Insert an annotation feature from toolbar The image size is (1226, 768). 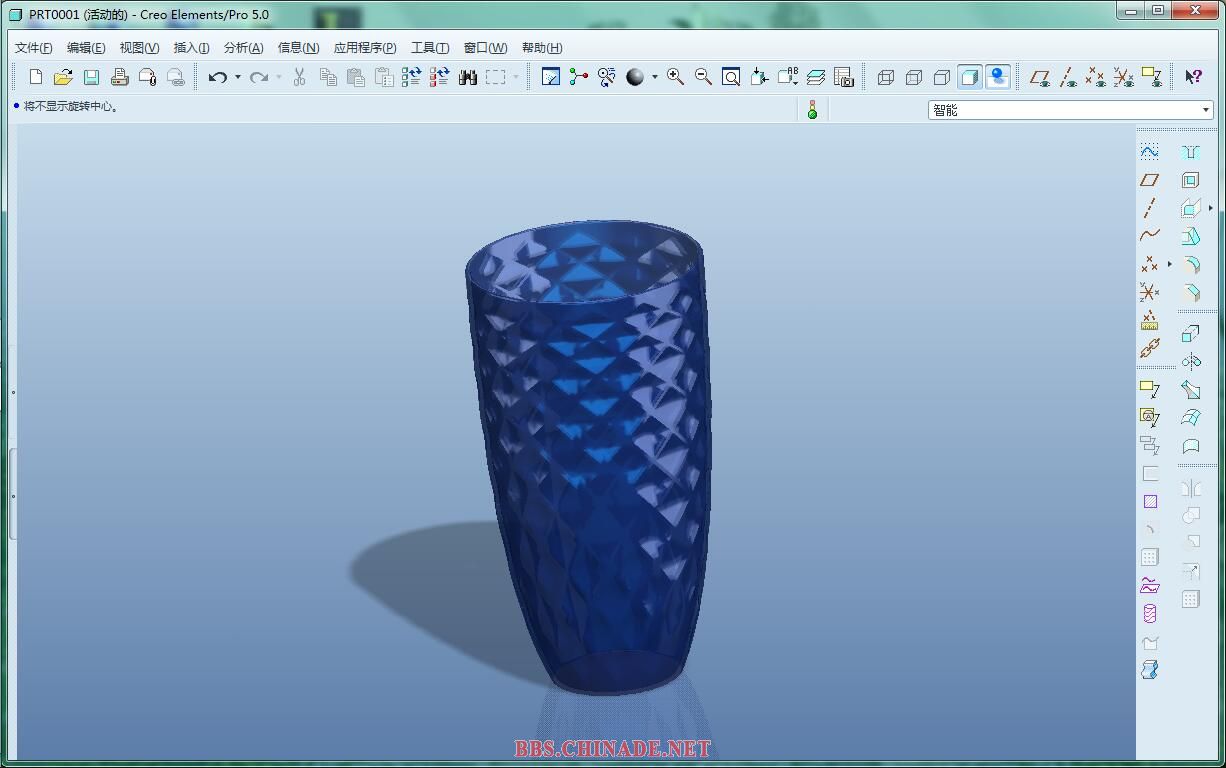coord(1149,389)
